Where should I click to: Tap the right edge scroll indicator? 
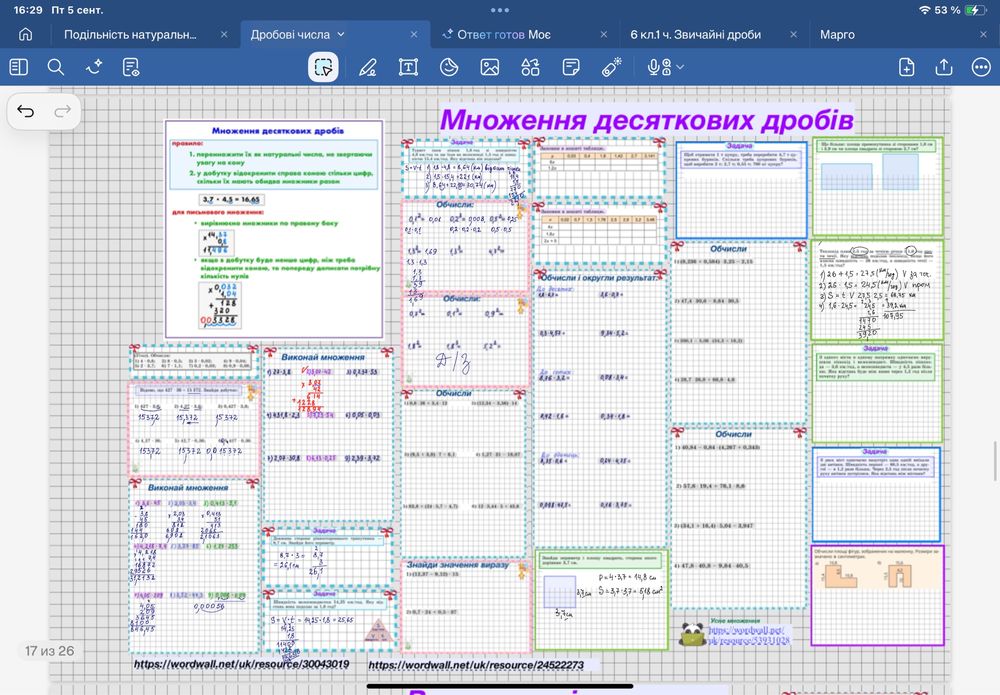click(995, 460)
